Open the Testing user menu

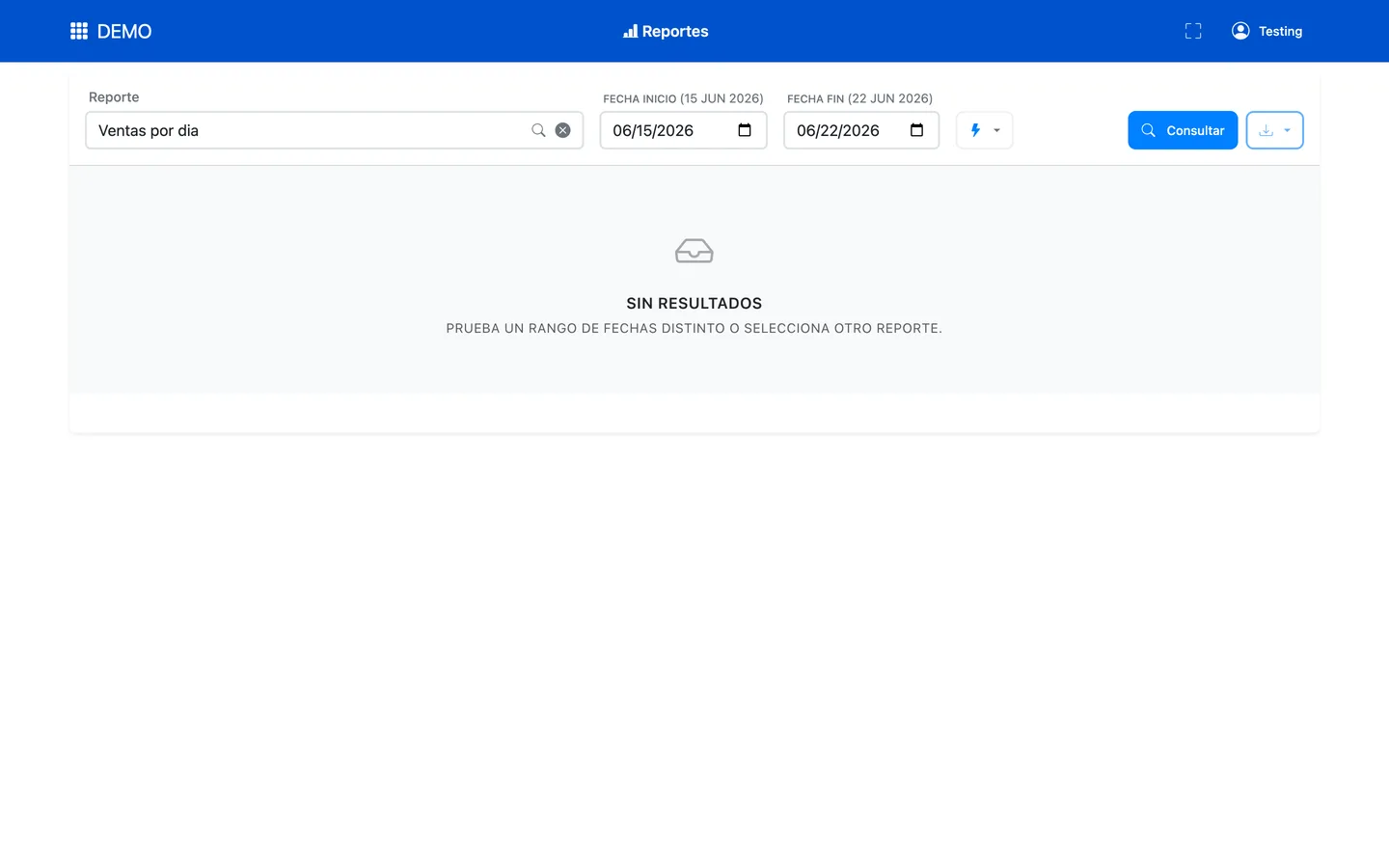(x=1280, y=31)
